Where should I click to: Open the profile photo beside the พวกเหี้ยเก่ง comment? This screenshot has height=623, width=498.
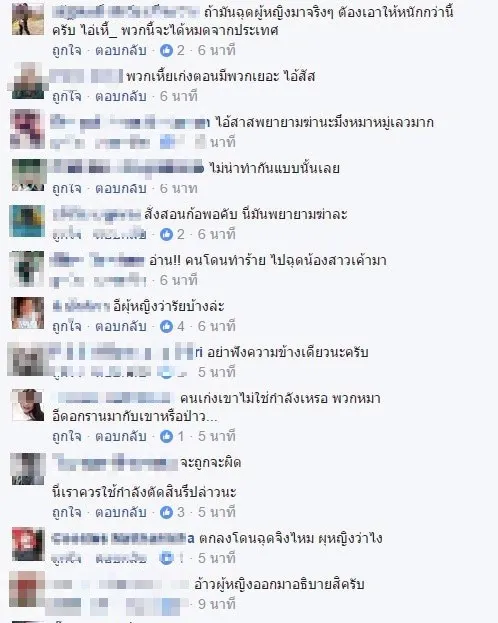(28, 81)
